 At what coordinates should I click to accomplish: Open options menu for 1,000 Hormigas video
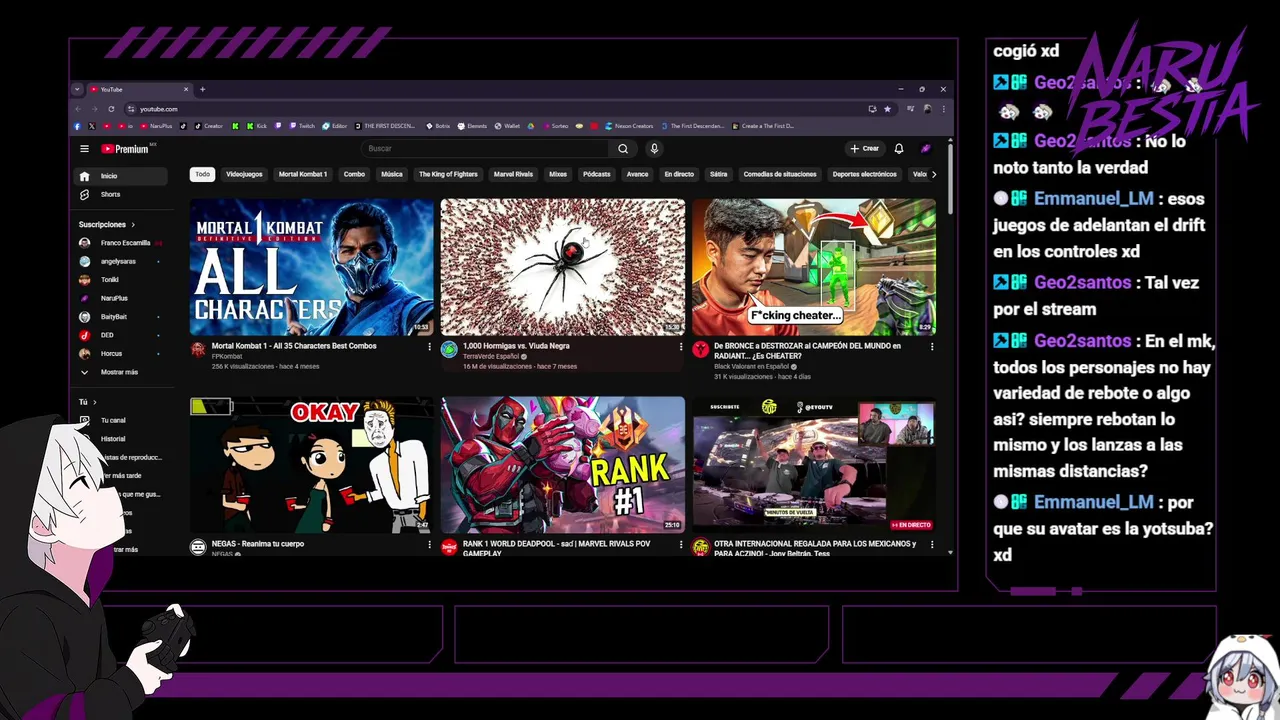(x=681, y=347)
